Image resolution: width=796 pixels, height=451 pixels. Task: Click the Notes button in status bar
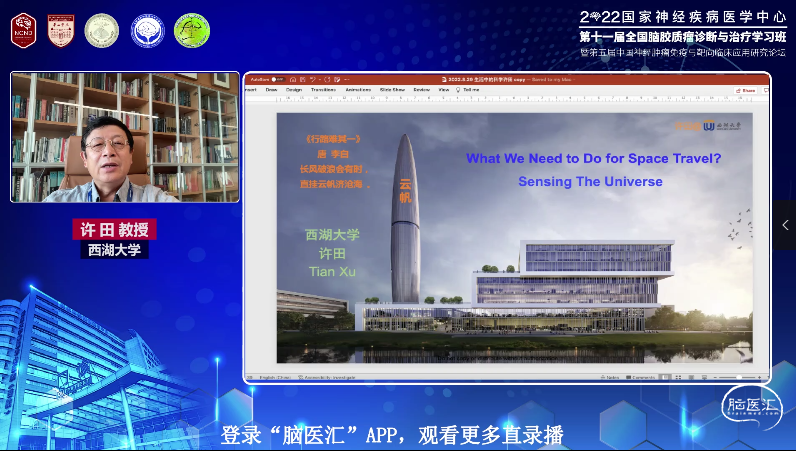tap(610, 377)
